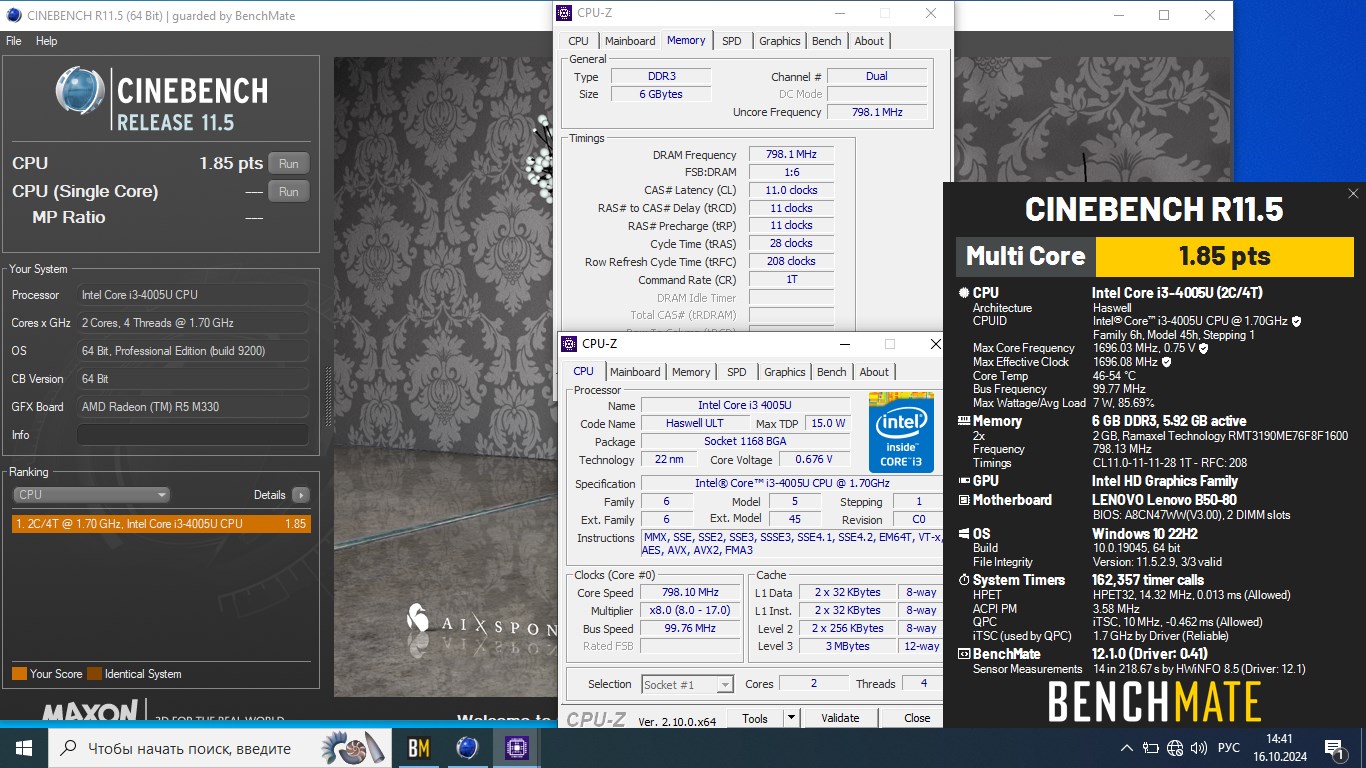Click the Tools button in CPU-Z
Screen dimensions: 1366x768
tap(755, 718)
